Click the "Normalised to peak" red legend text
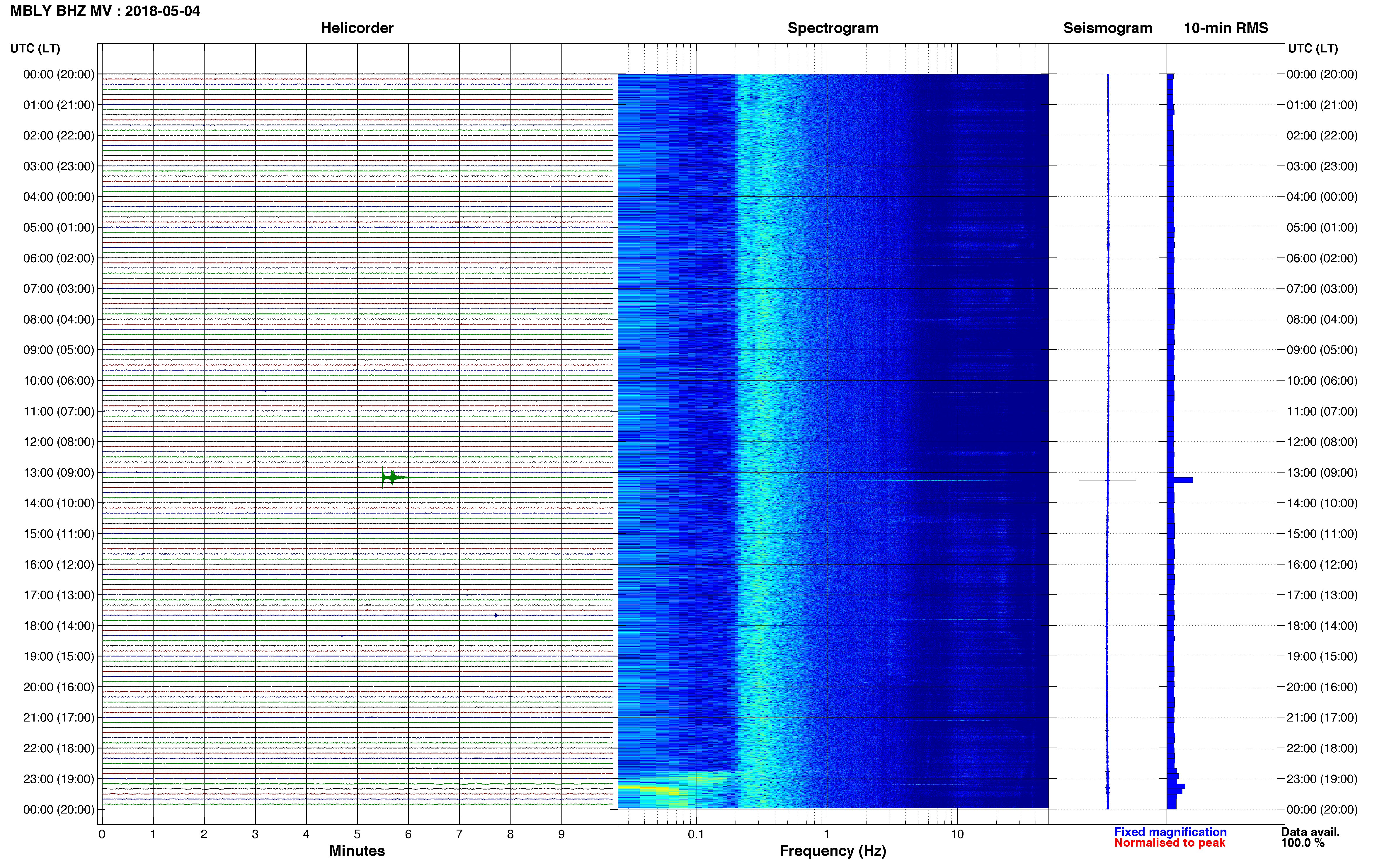The image size is (1389, 868). point(1169,843)
